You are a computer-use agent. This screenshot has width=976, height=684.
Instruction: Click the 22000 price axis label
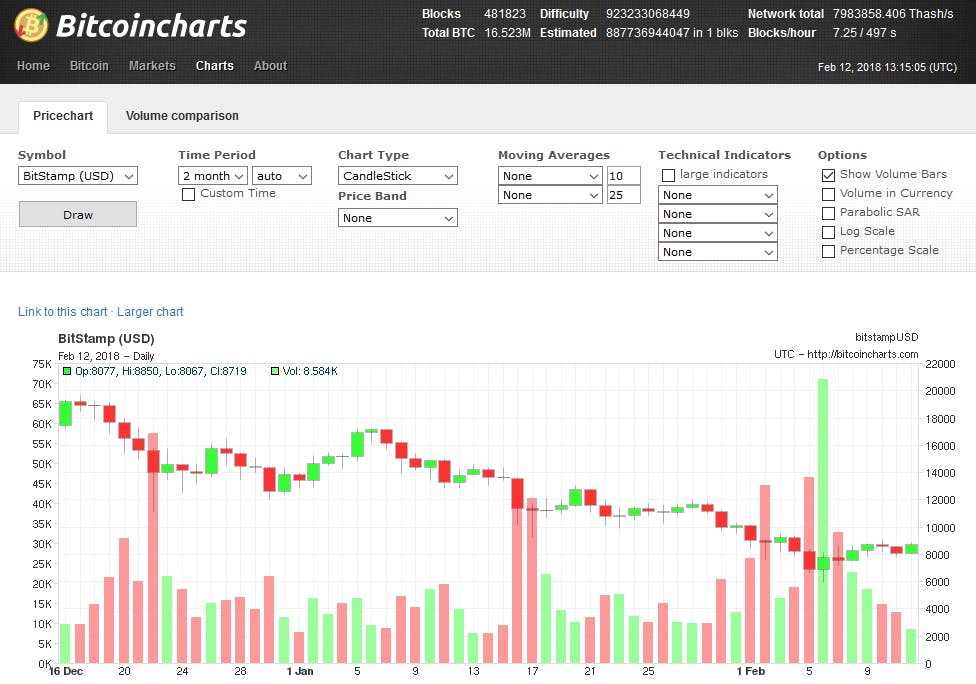coord(940,364)
